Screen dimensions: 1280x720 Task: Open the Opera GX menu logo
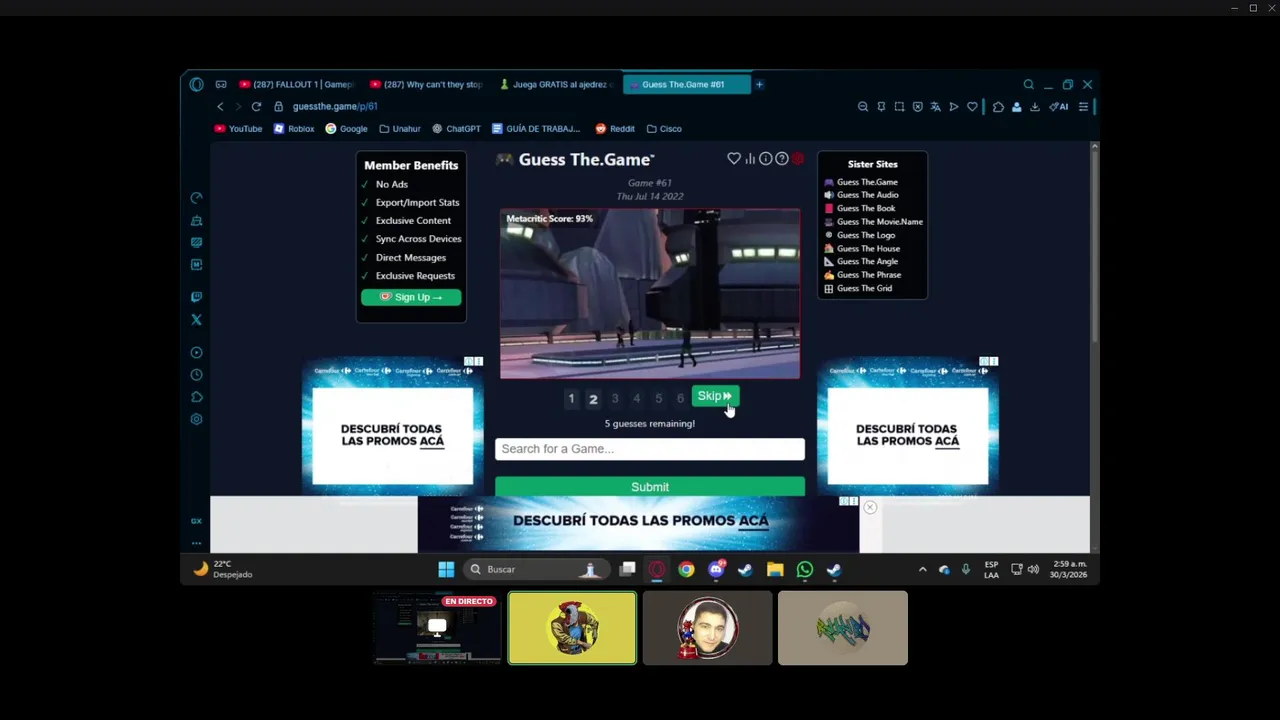pyautogui.click(x=196, y=84)
